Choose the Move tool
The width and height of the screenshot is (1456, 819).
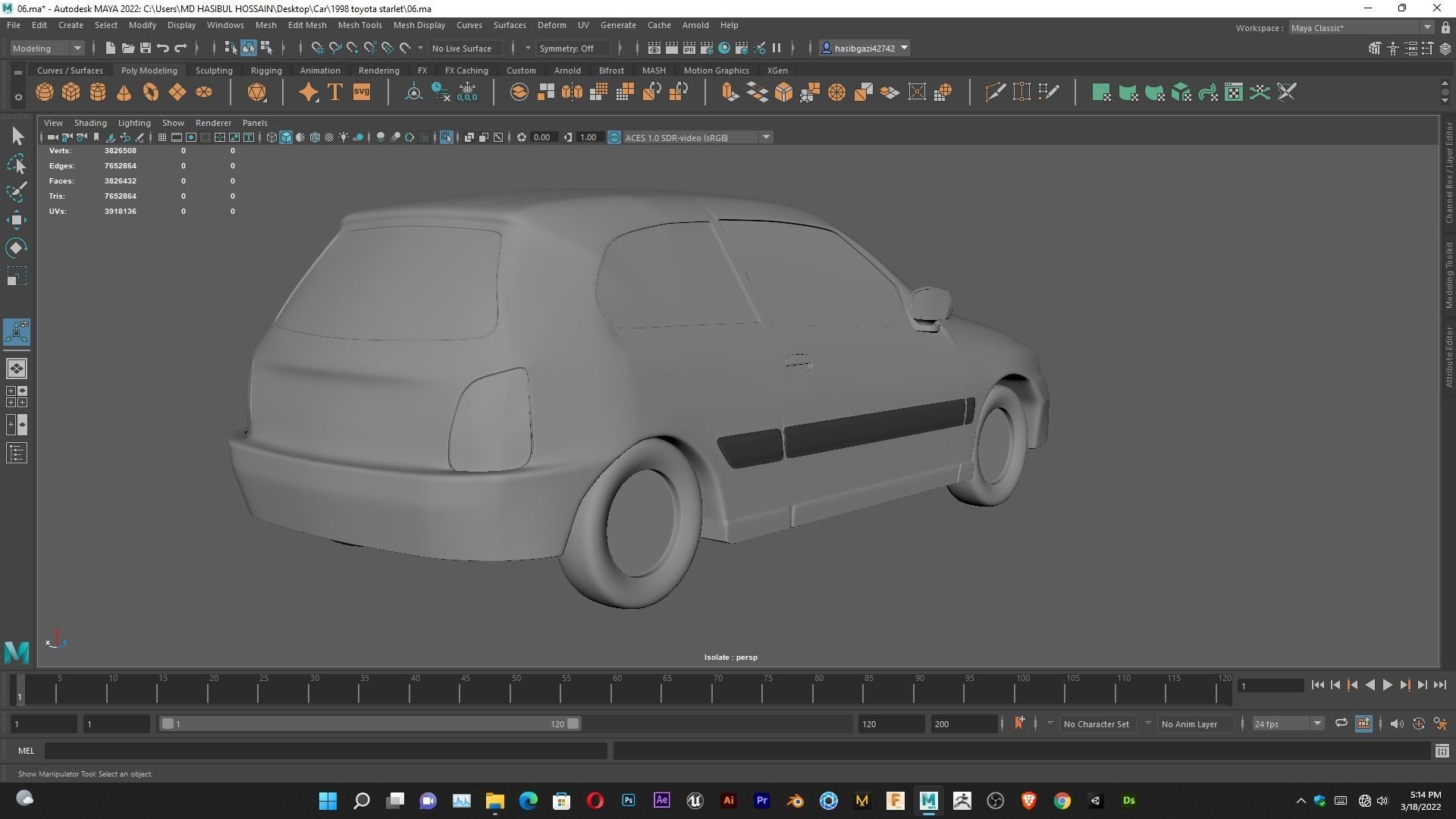click(17, 220)
